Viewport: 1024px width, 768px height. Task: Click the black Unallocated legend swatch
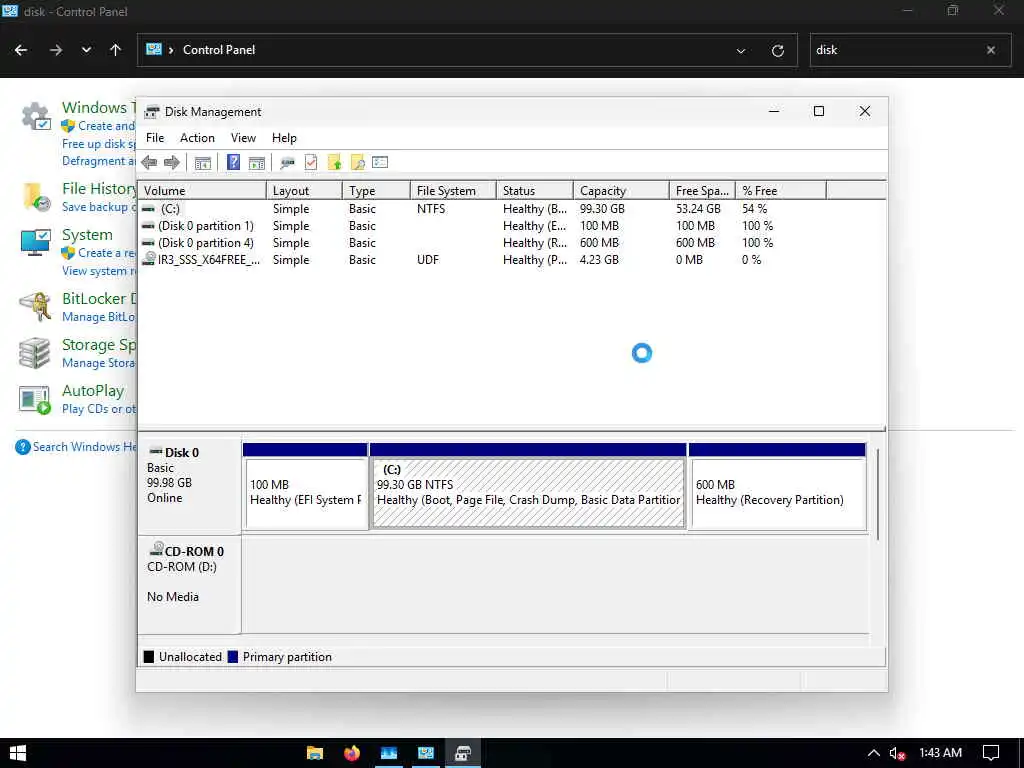149,657
